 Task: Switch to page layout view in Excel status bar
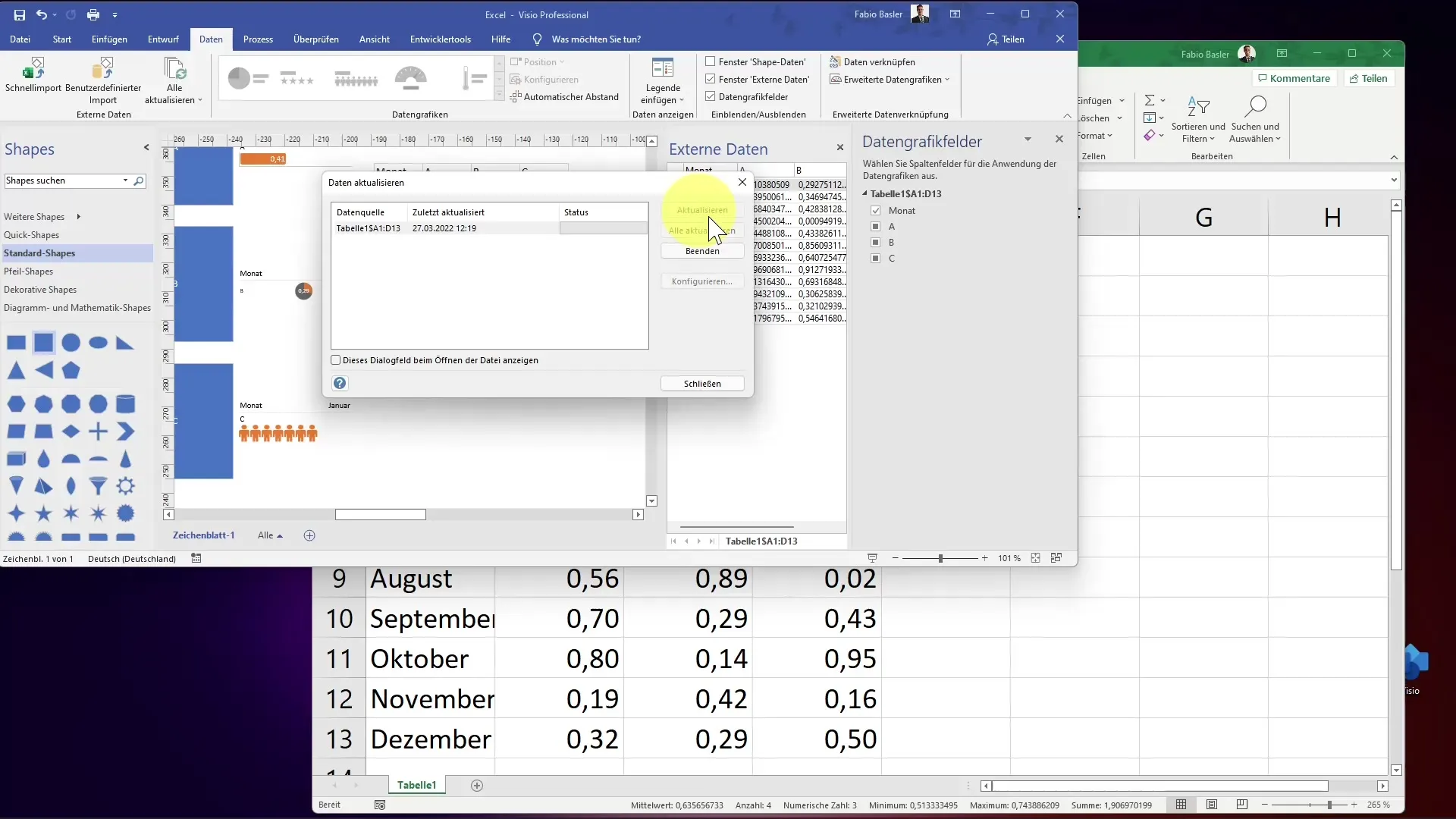pos(1212,805)
